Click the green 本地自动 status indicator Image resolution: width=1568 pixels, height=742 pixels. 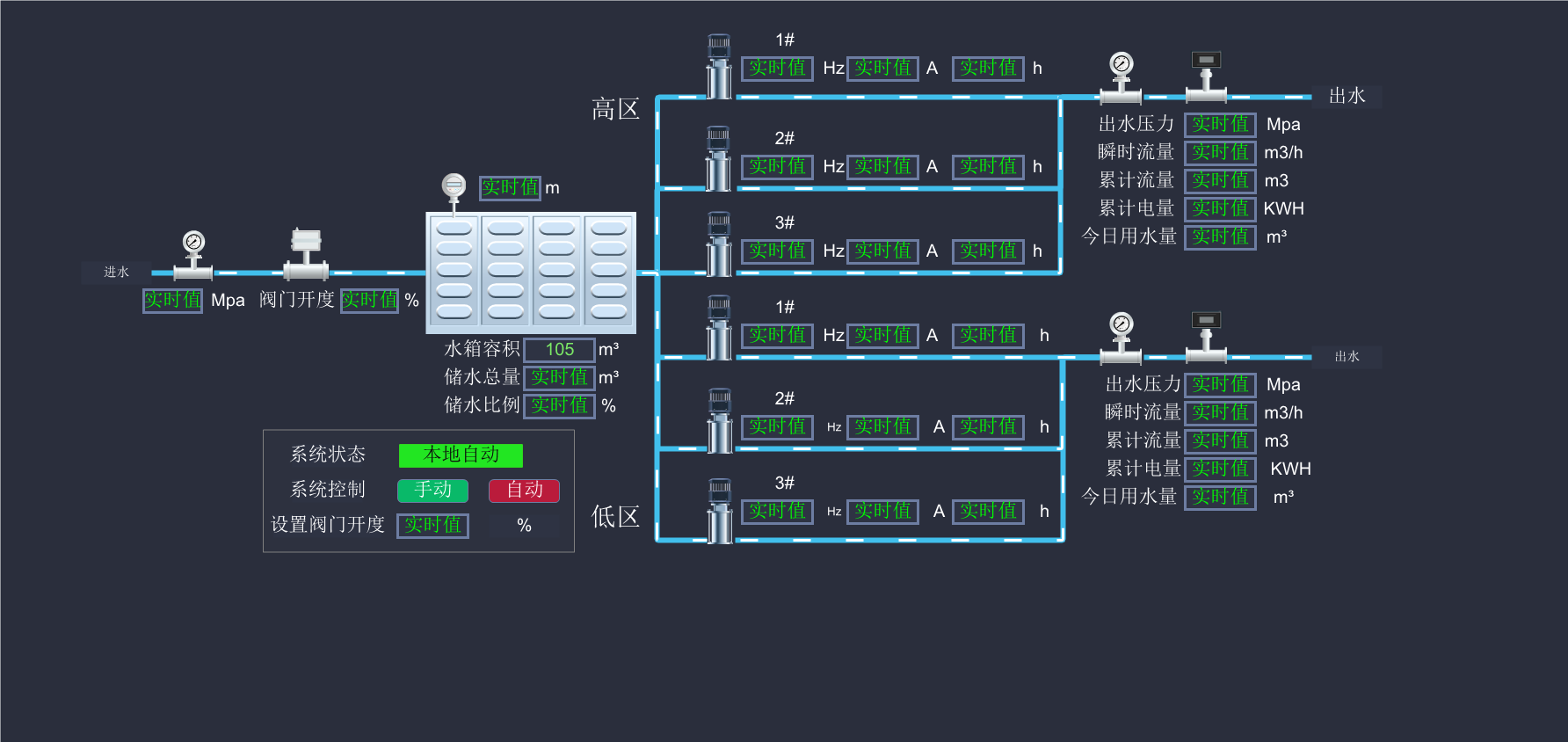[461, 455]
